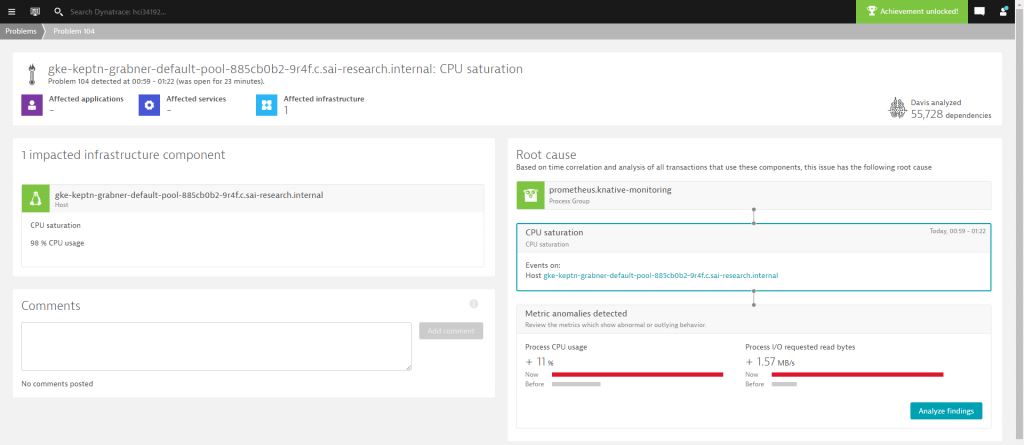Click the purple Affected applications icon
The height and width of the screenshot is (445, 1024).
click(32, 104)
